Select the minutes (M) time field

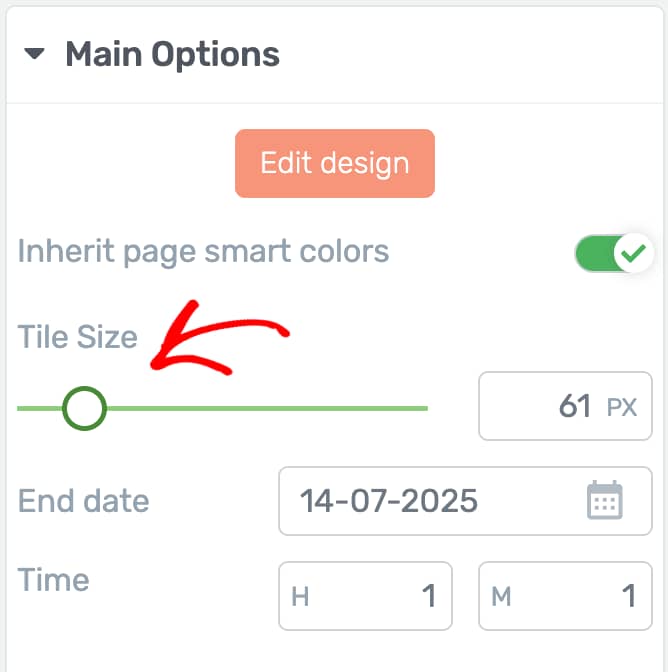565,596
